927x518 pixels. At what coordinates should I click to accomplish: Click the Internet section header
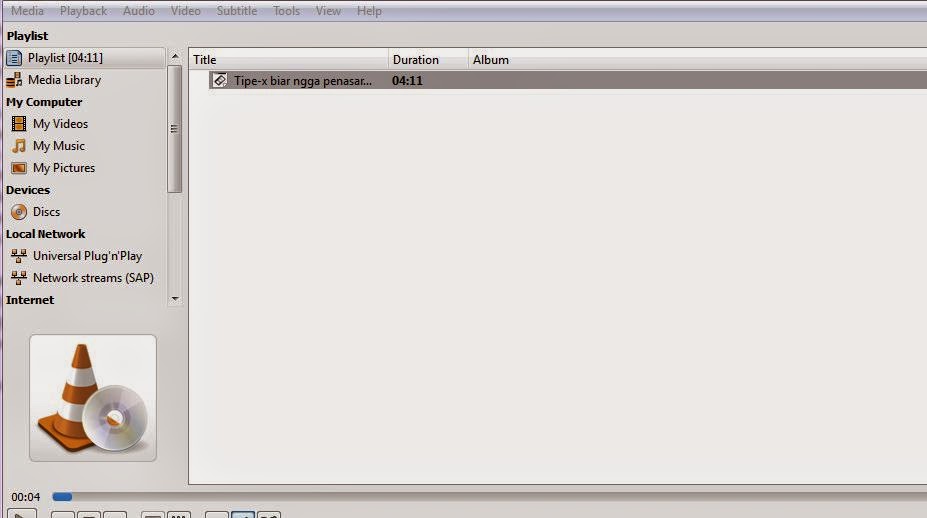tap(30, 300)
